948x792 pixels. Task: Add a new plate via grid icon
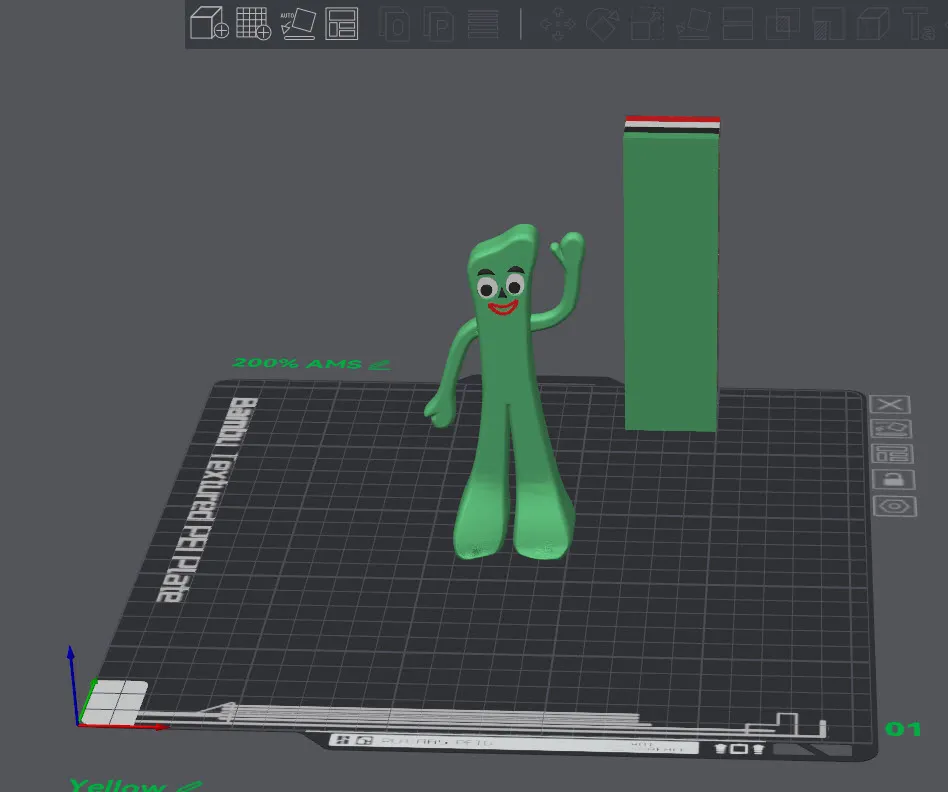pos(253,24)
